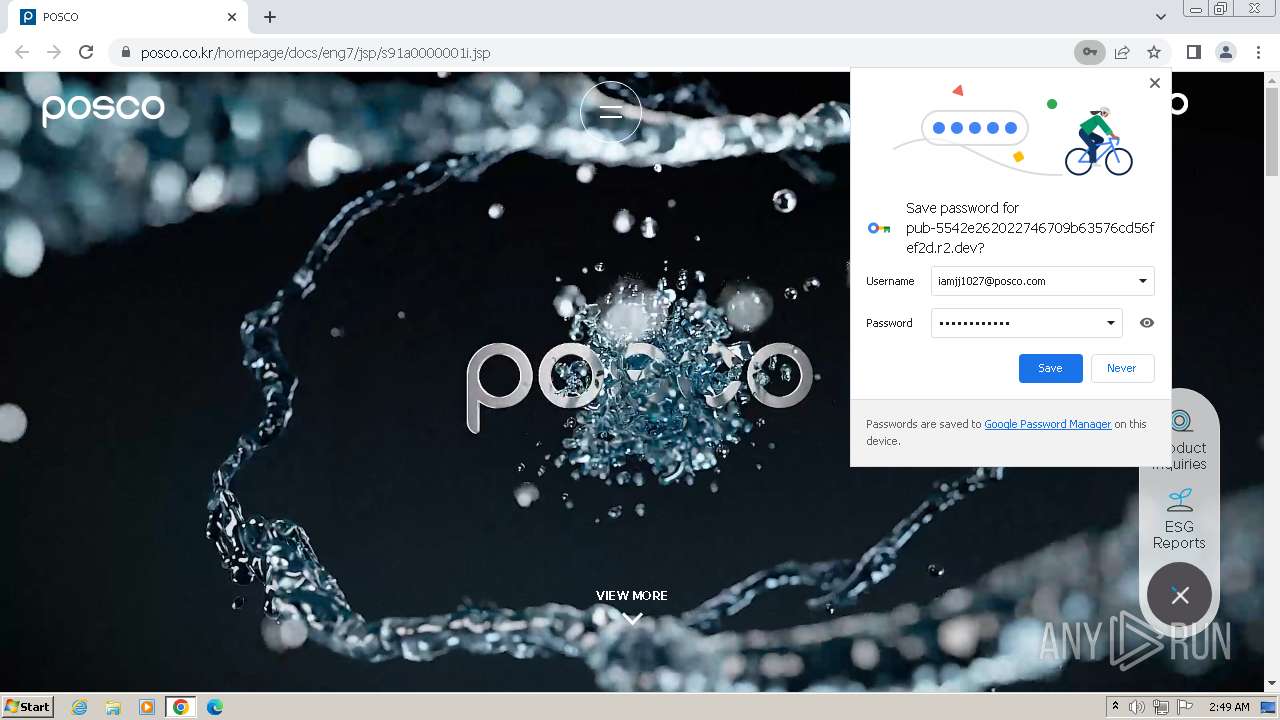This screenshot has height=720, width=1280.
Task: Click the POSCO logo at top left
Action: click(x=103, y=108)
